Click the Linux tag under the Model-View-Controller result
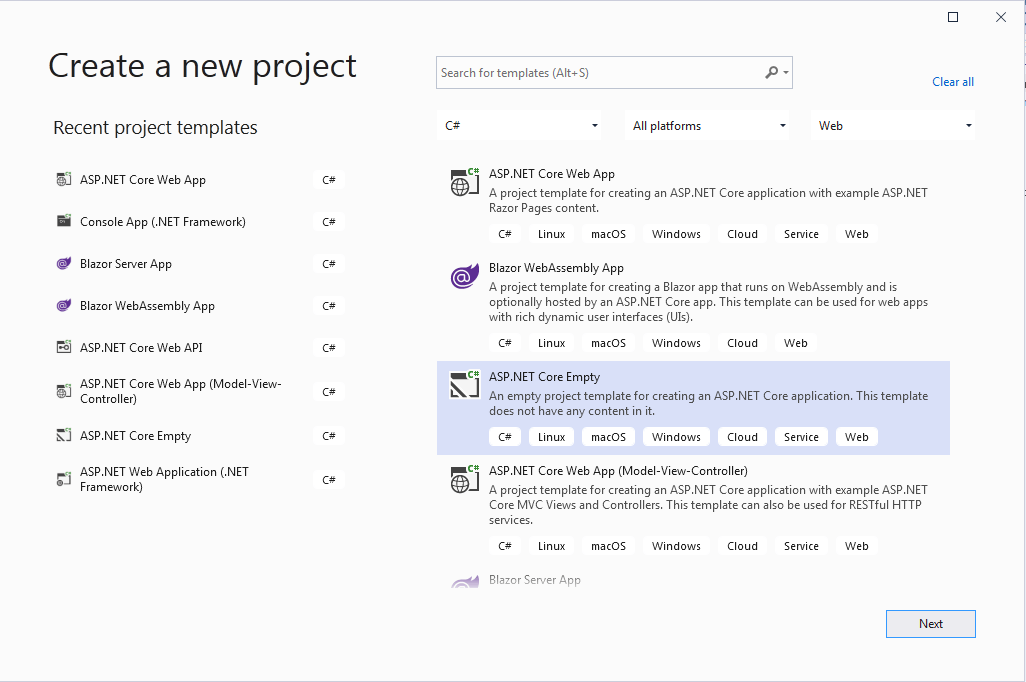This screenshot has height=682, width=1026. click(552, 546)
